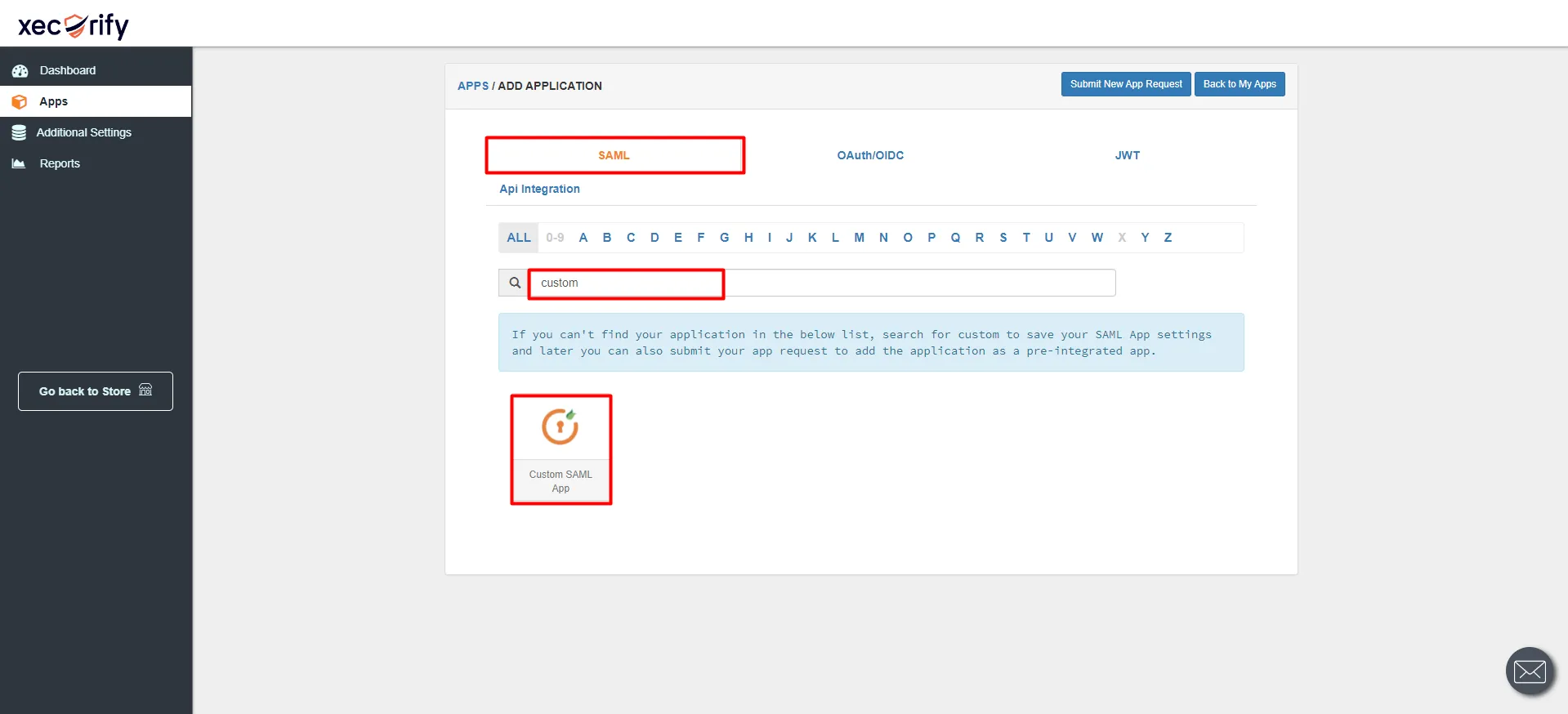Click the Xecurify logo
The height and width of the screenshot is (714, 1568).
pyautogui.click(x=74, y=25)
